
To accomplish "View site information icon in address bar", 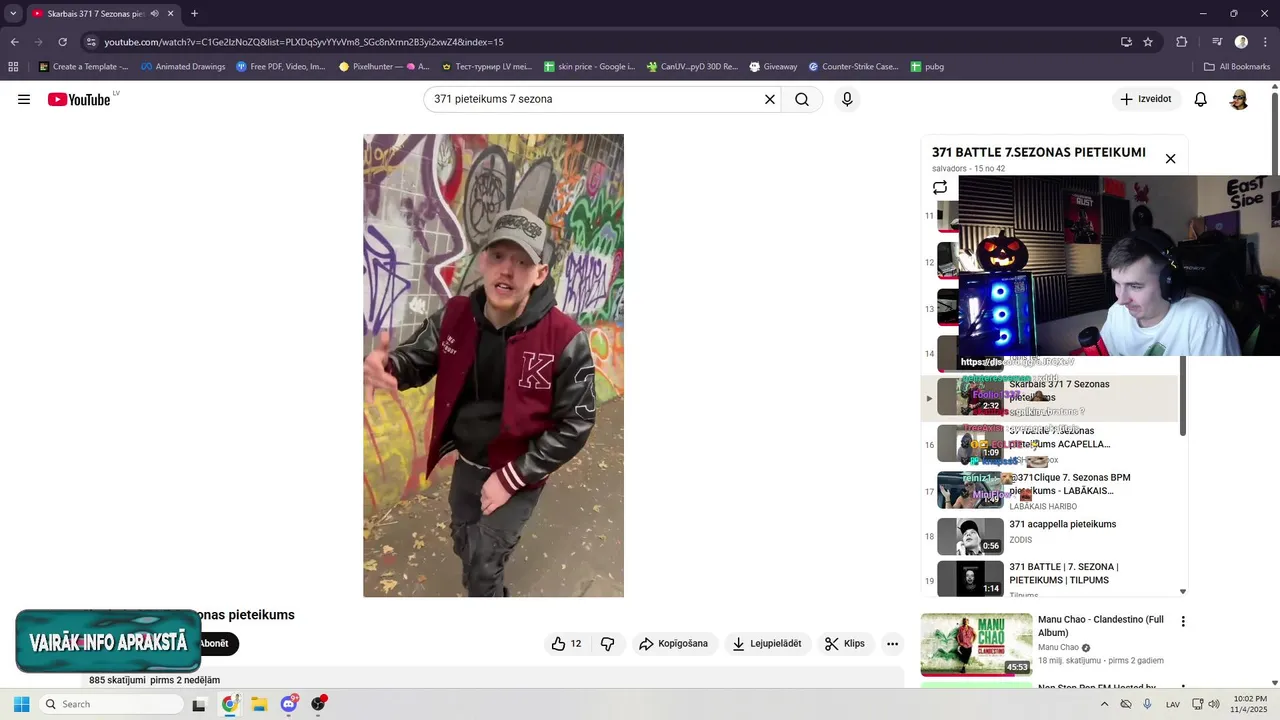I will coord(91,42).
